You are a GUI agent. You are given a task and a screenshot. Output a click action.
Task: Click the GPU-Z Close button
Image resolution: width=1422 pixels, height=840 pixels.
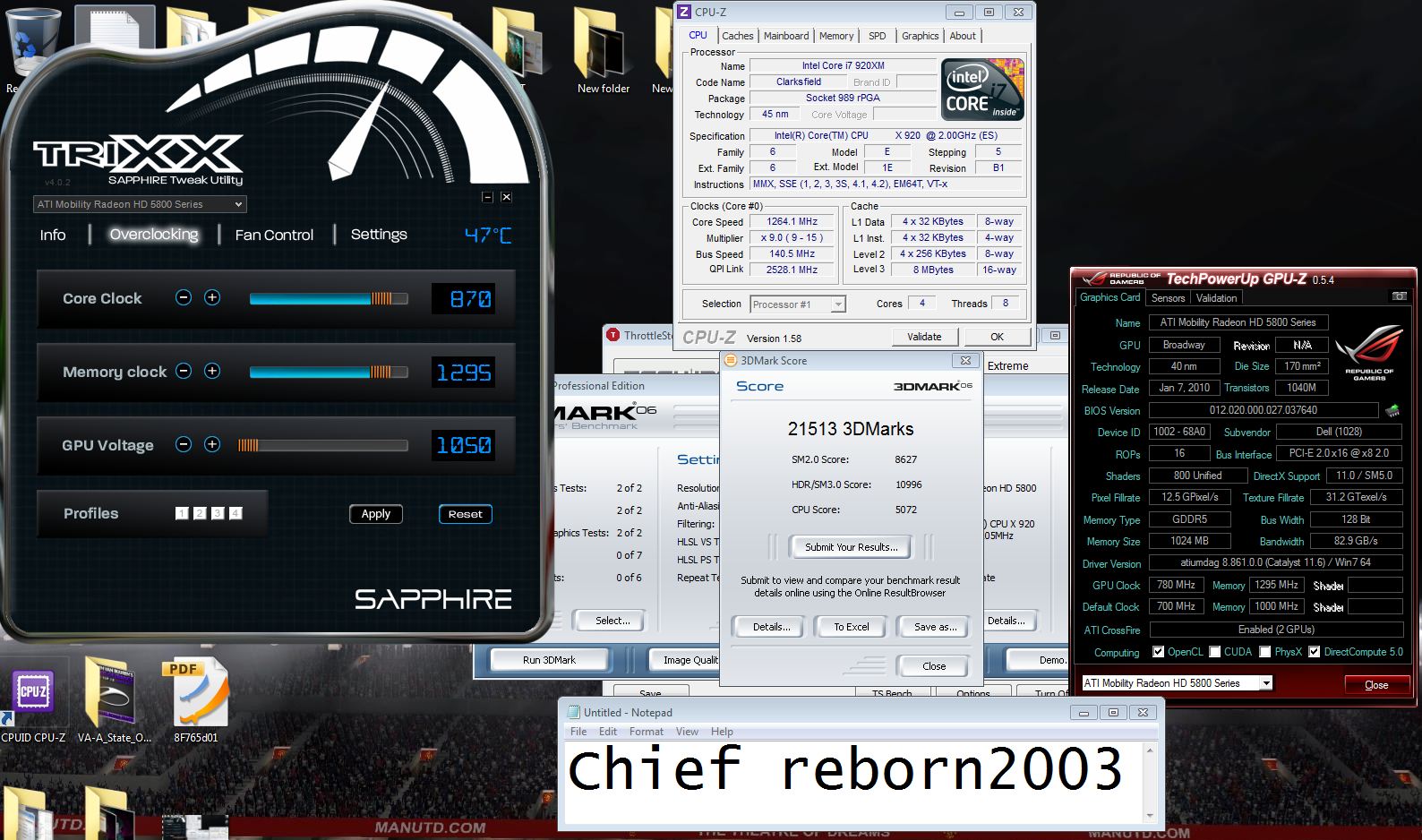point(1376,685)
